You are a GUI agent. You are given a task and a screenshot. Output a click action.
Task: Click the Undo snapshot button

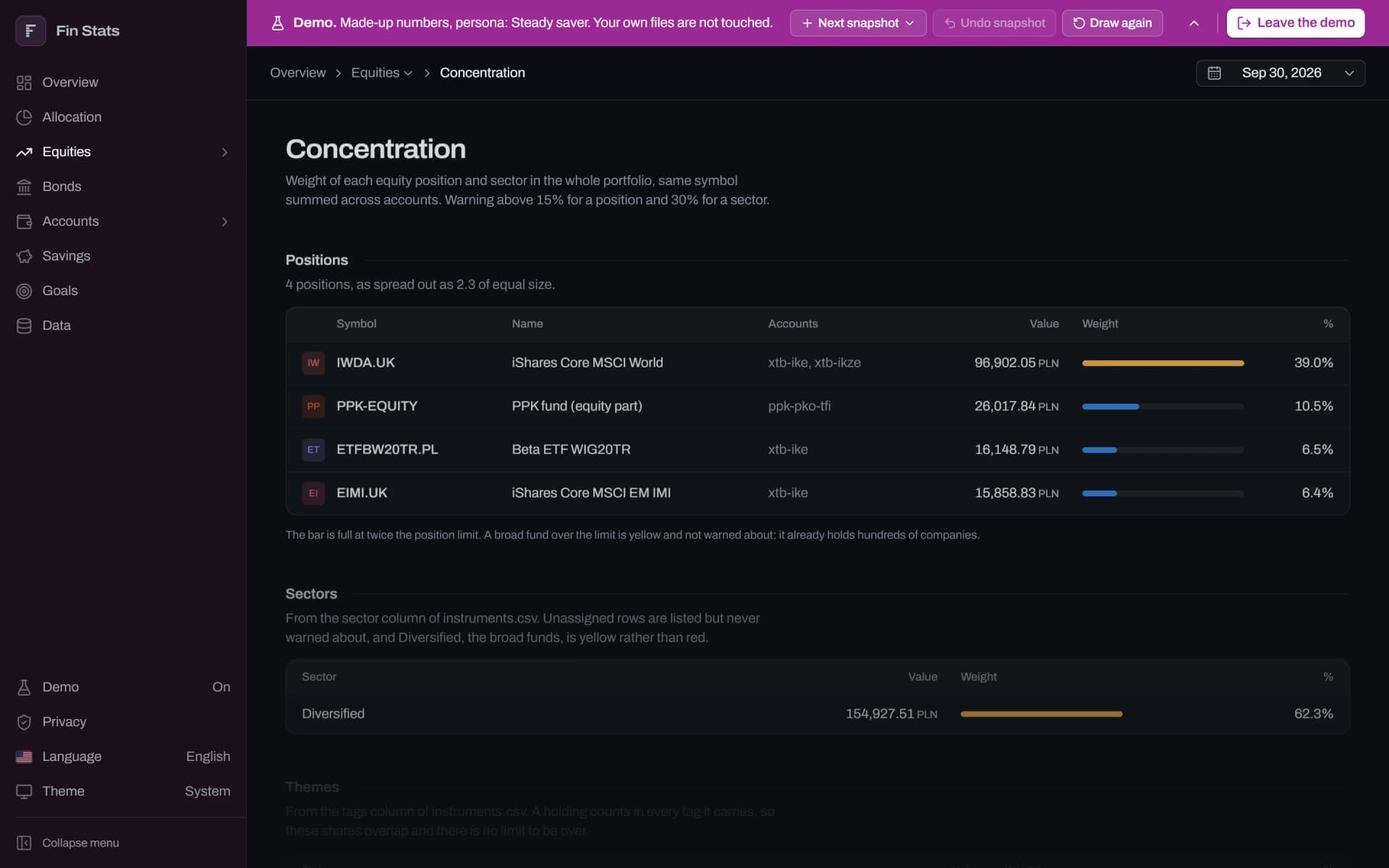[994, 23]
